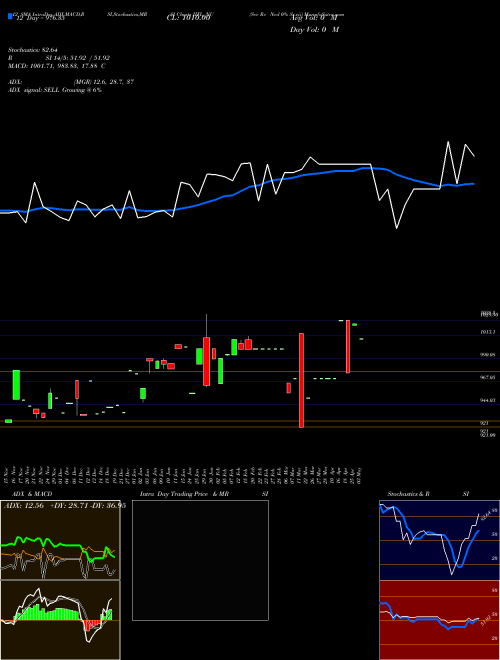Click the 1013.1 price axis label
This screenshot has width=500, height=660.
coord(488,332)
